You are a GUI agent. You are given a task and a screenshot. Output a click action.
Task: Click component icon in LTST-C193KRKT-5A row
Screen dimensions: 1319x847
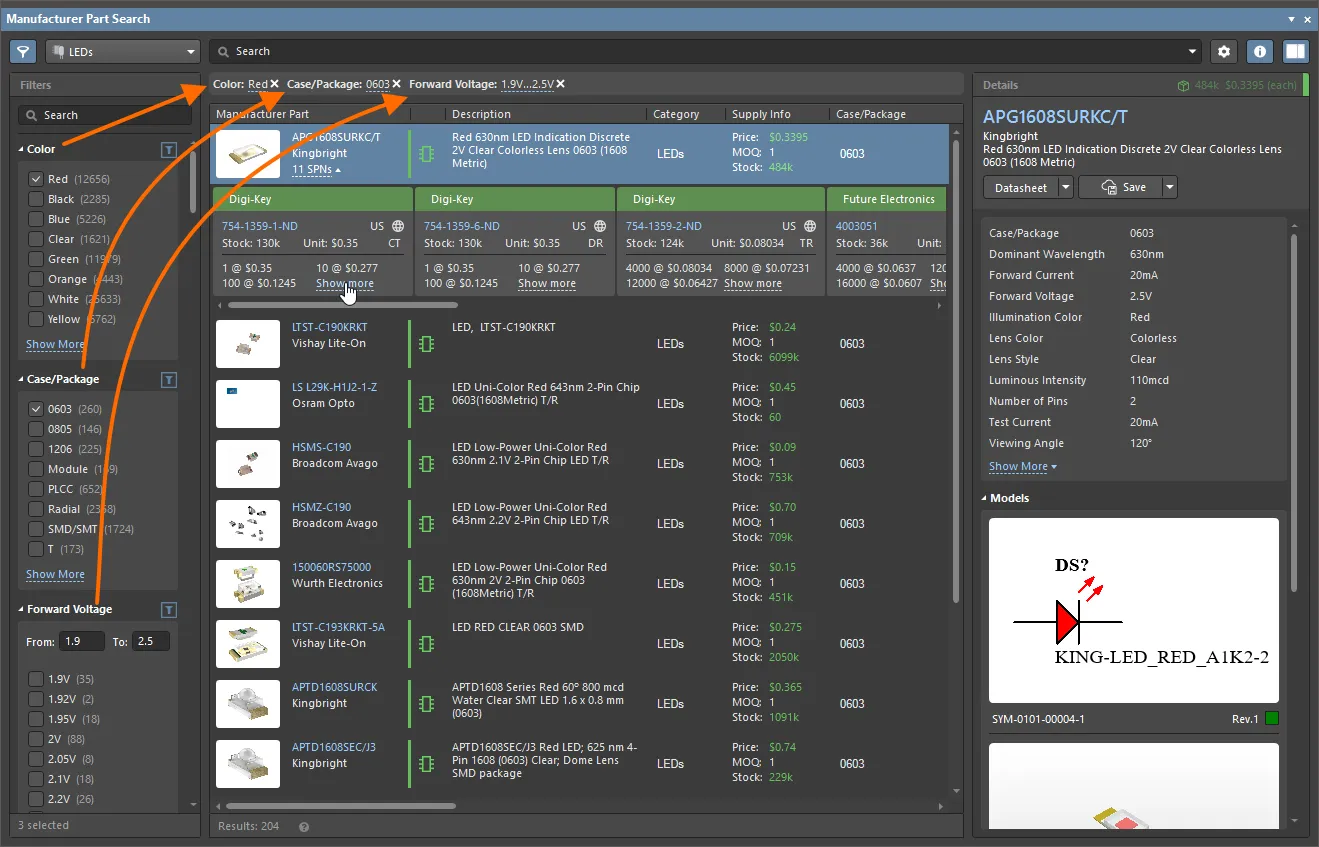coord(428,644)
